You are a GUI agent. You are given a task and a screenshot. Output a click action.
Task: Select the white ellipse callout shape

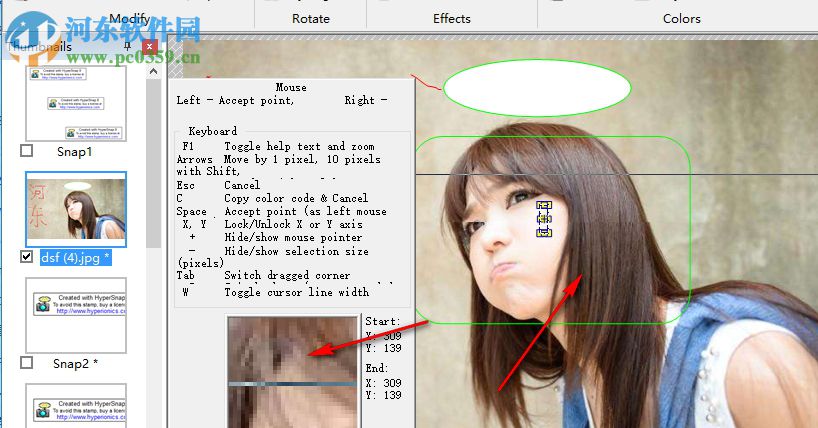point(537,88)
